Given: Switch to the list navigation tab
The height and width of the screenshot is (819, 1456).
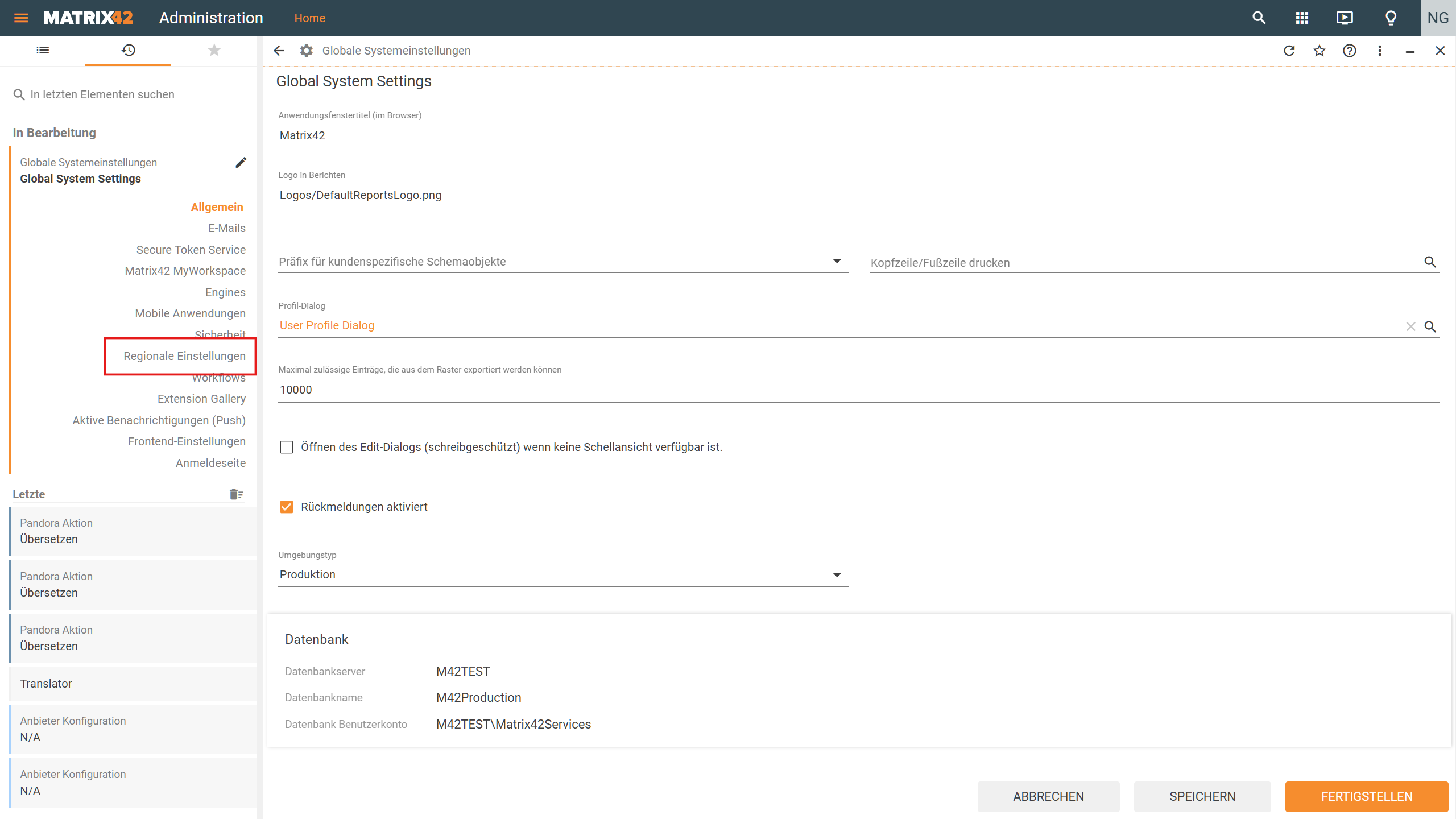Looking at the screenshot, I should (x=43, y=50).
